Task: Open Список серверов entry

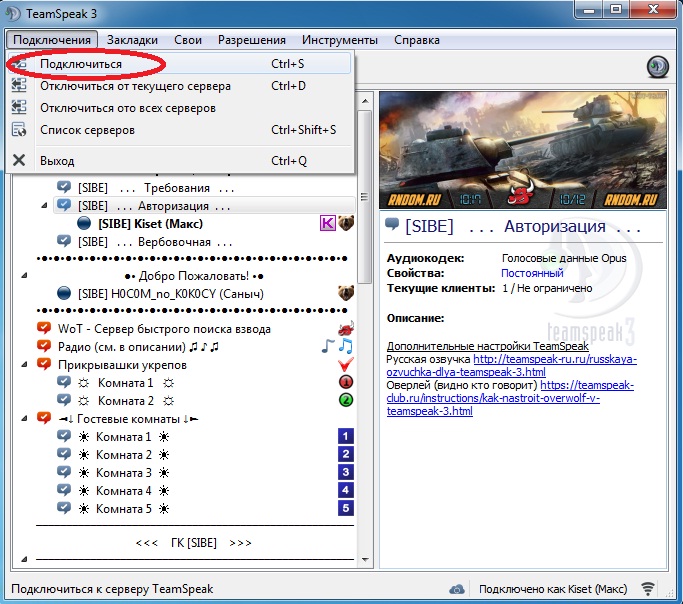Action: click(x=179, y=130)
